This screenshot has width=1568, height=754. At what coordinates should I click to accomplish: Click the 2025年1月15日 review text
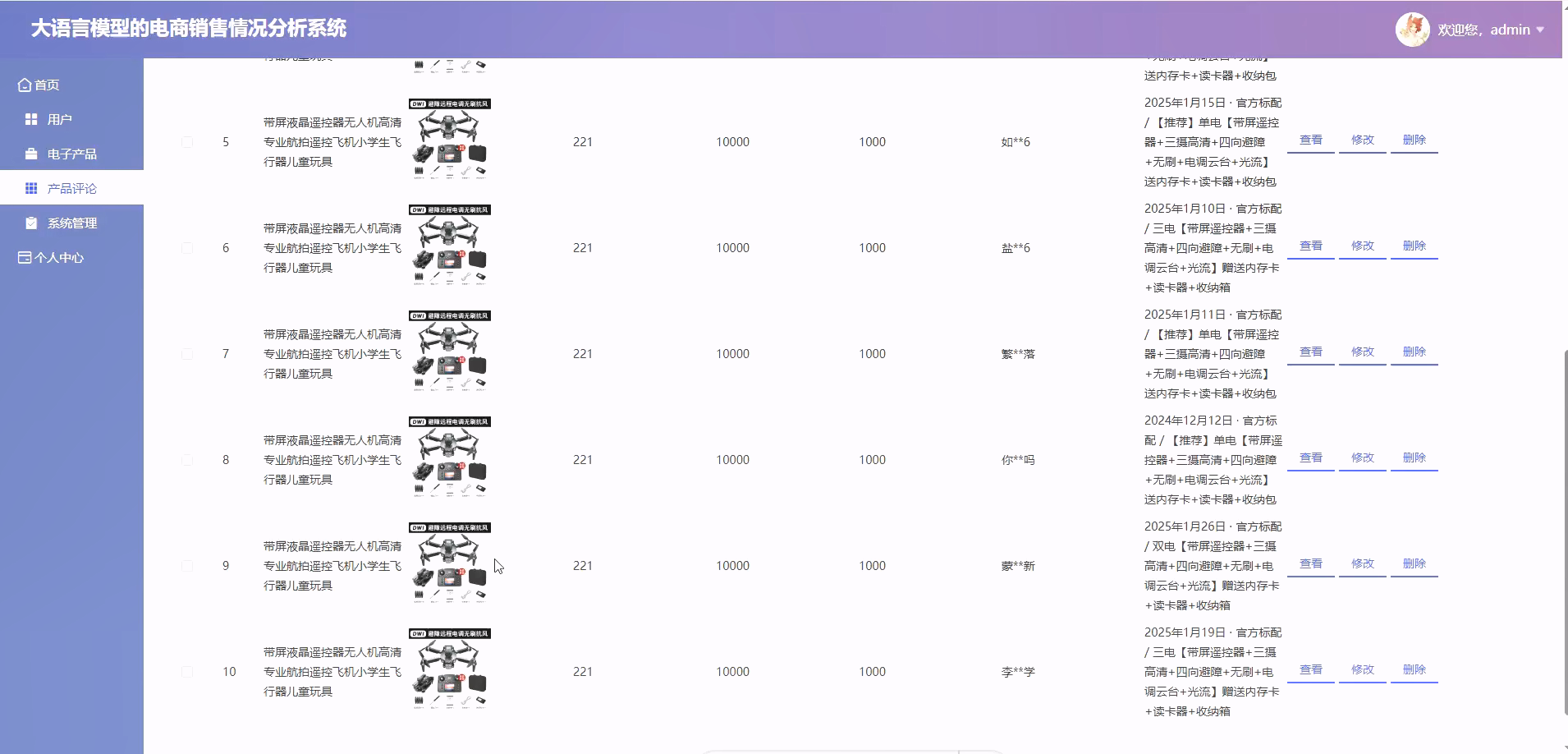click(x=1213, y=142)
